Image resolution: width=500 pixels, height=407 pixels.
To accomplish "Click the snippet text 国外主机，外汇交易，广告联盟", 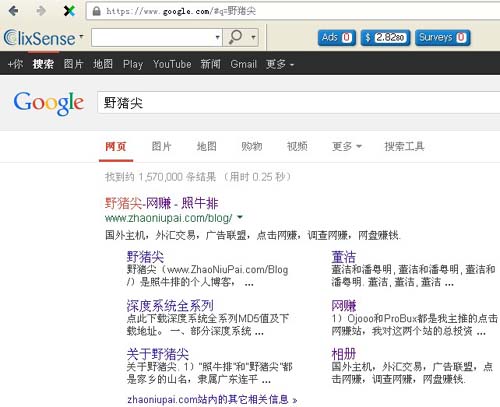I will [x=176, y=235].
